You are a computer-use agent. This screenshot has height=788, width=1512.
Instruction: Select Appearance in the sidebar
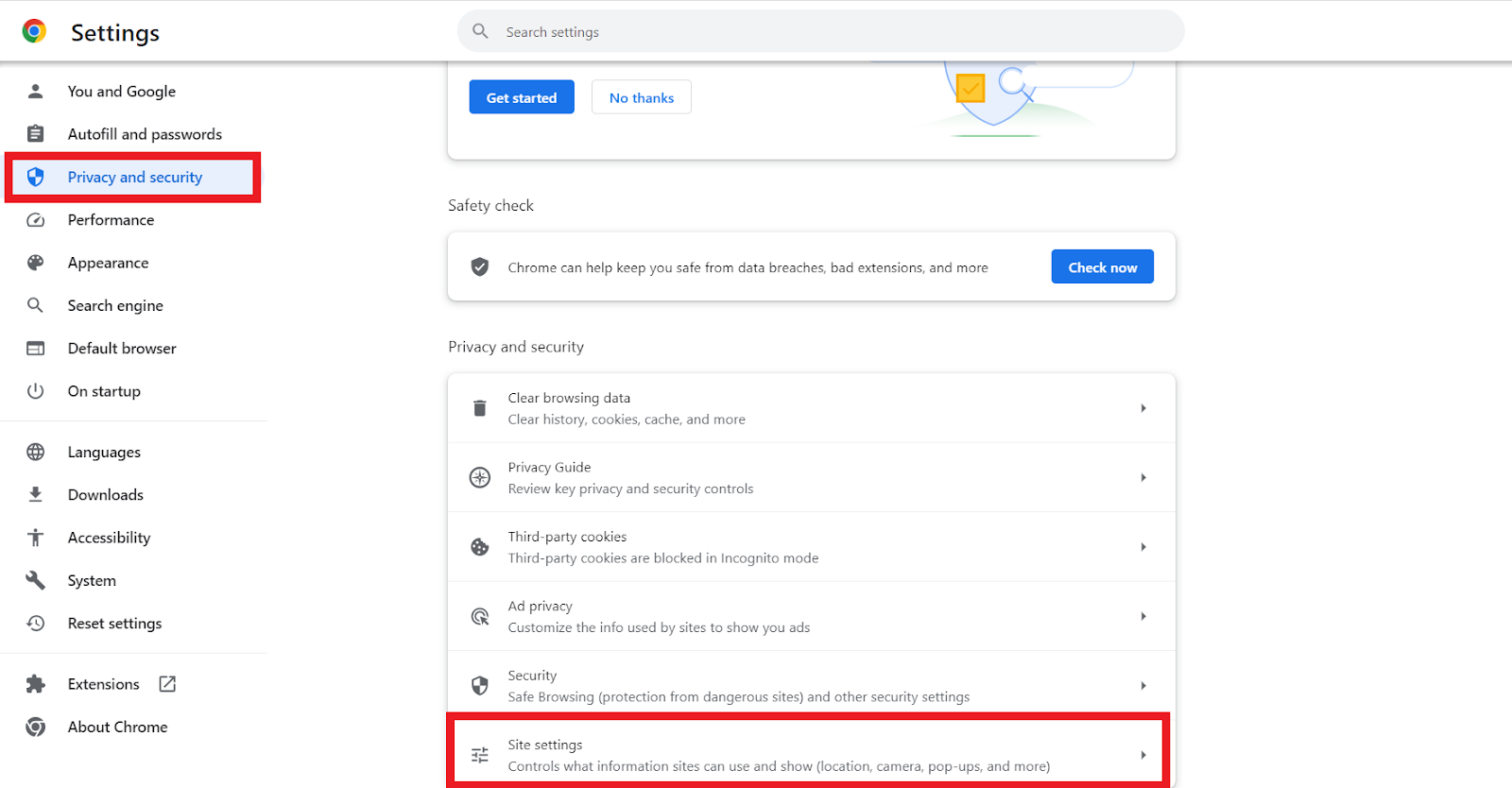108,263
